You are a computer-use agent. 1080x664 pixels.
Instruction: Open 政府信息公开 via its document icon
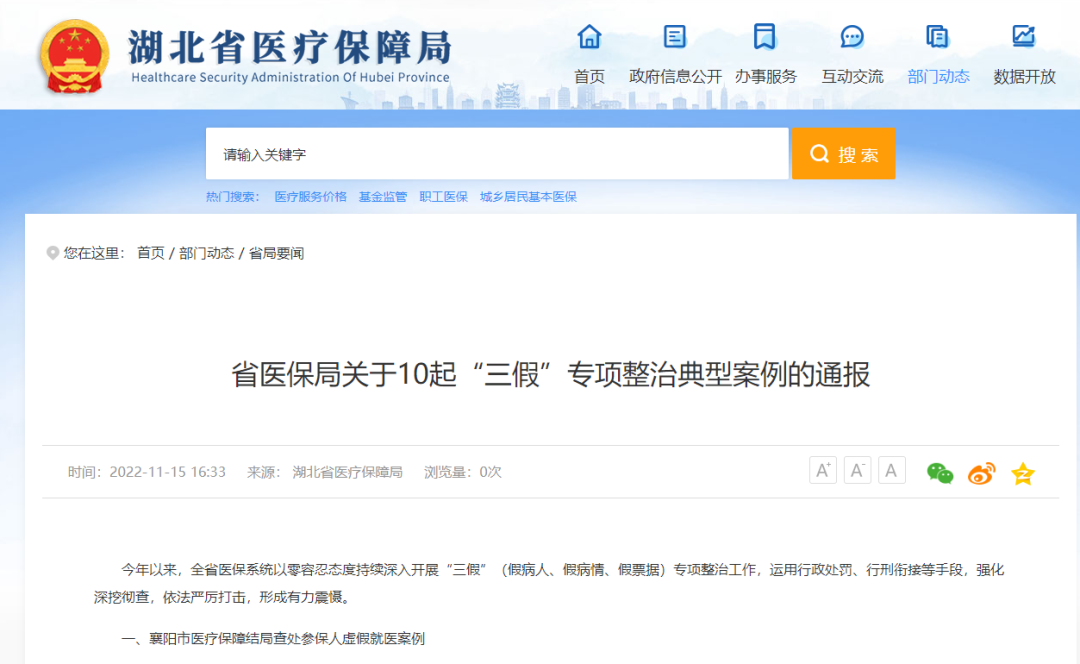coord(675,36)
